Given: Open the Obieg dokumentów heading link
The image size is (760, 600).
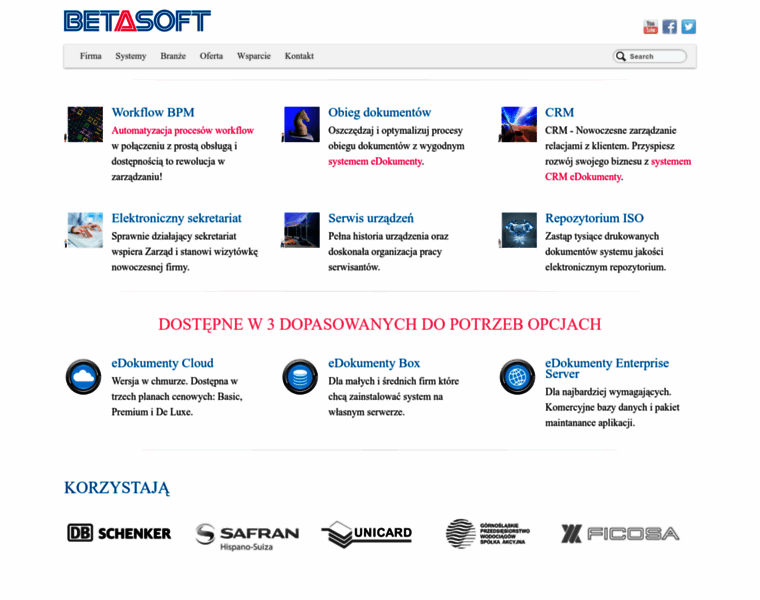Looking at the screenshot, I should click(x=380, y=112).
